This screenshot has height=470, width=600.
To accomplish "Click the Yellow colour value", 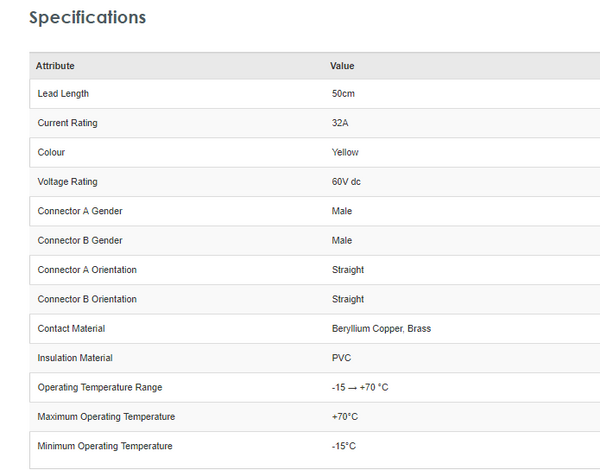I will pyautogui.click(x=345, y=152).
